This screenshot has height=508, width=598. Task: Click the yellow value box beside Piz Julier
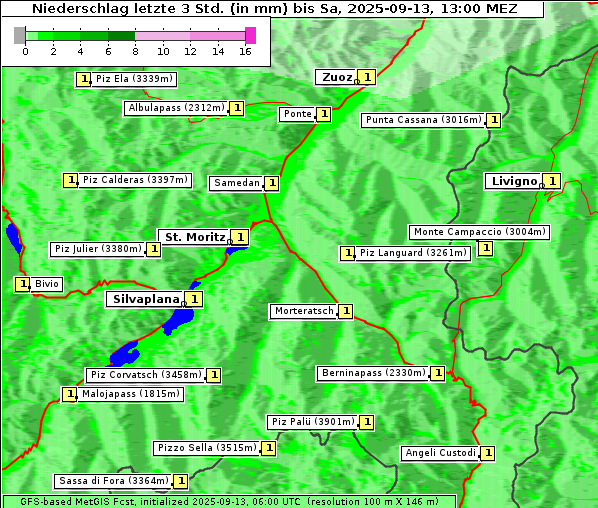(154, 249)
